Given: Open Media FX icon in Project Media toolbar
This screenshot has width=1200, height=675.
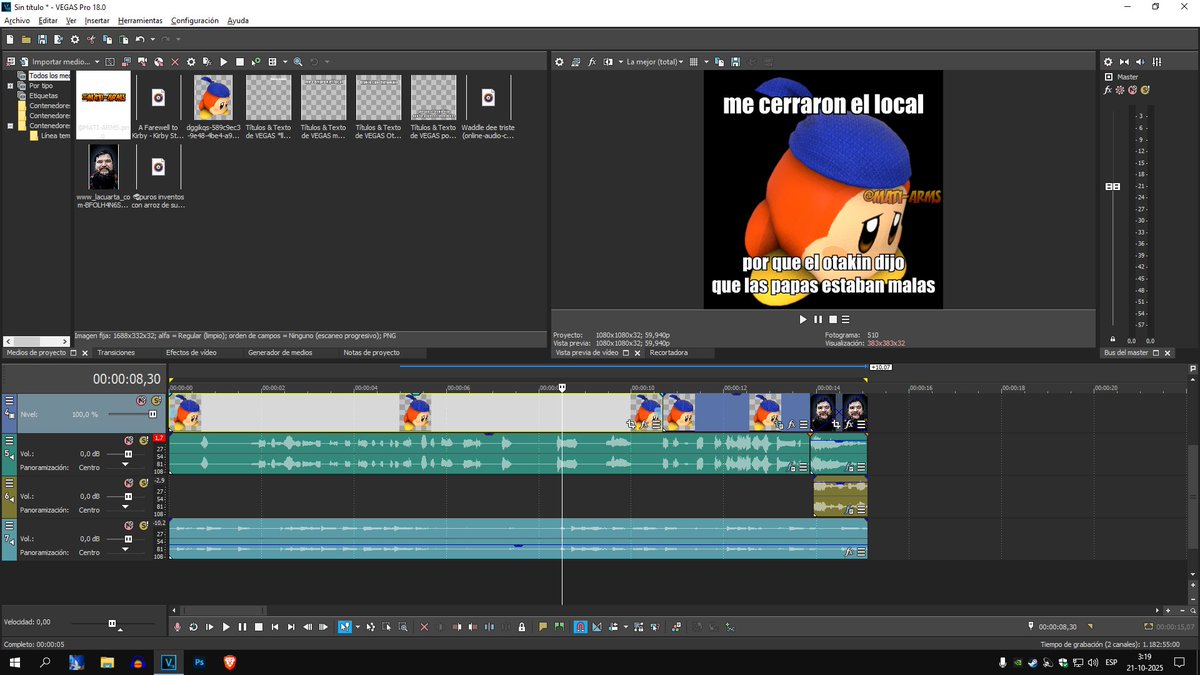Looking at the screenshot, I should pyautogui.click(x=207, y=62).
